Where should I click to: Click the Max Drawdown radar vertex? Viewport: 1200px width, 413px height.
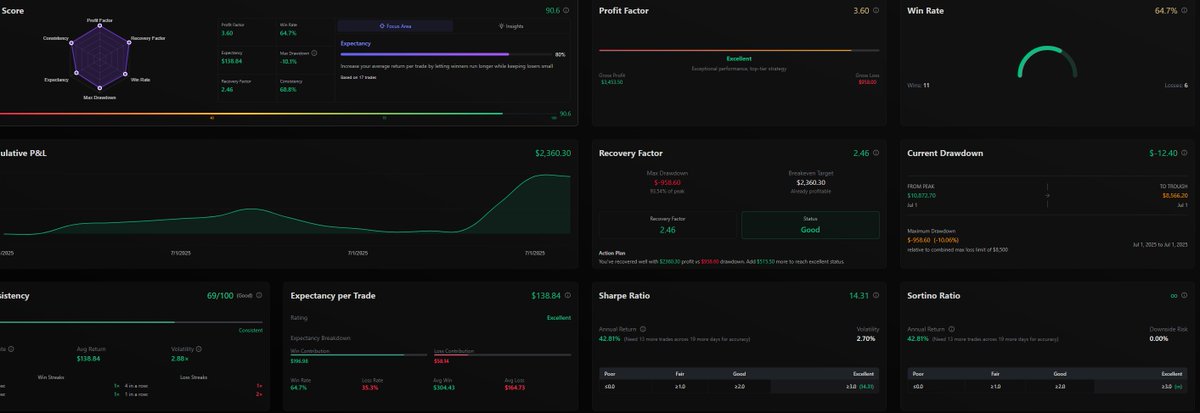click(99, 89)
